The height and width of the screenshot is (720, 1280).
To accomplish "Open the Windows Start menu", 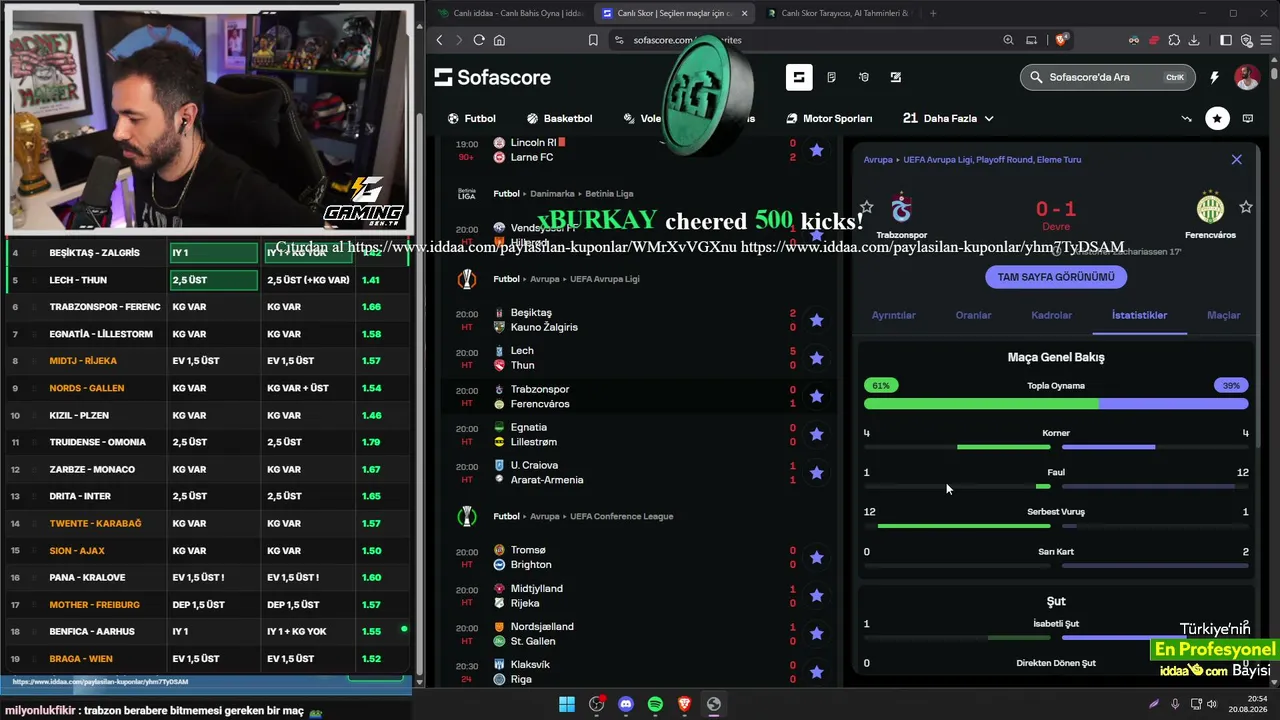I will (567, 704).
